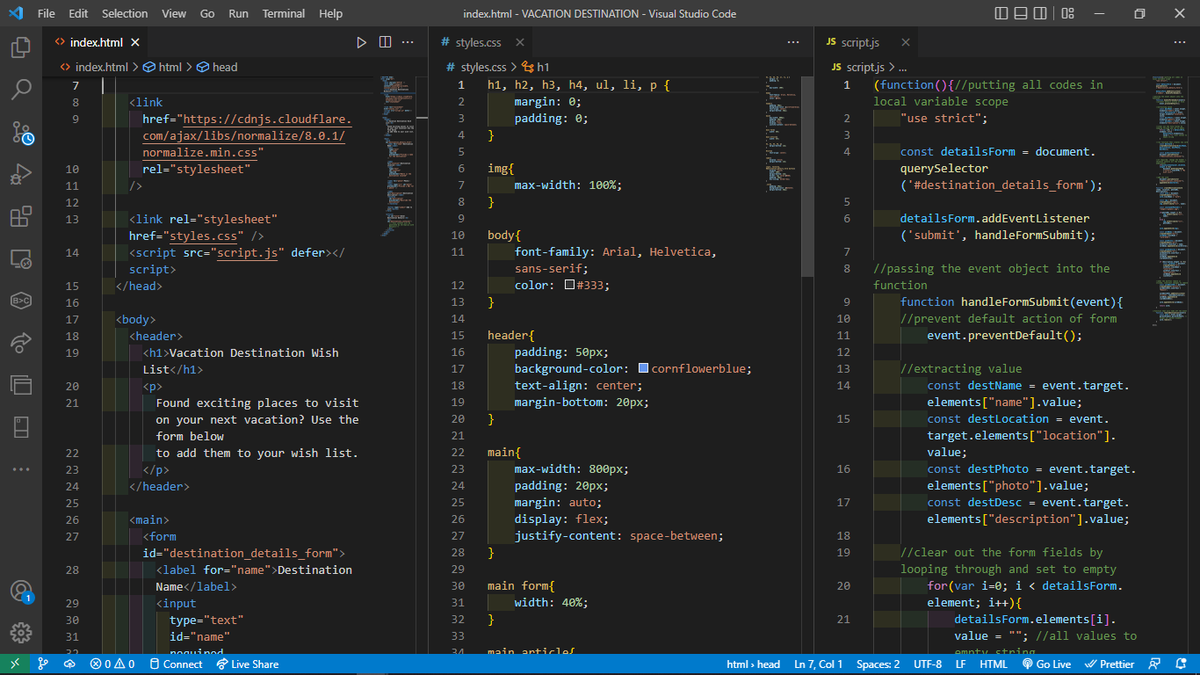Switch to the script.js tab
Image resolution: width=1200 pixels, height=675 pixels.
click(x=868, y=42)
